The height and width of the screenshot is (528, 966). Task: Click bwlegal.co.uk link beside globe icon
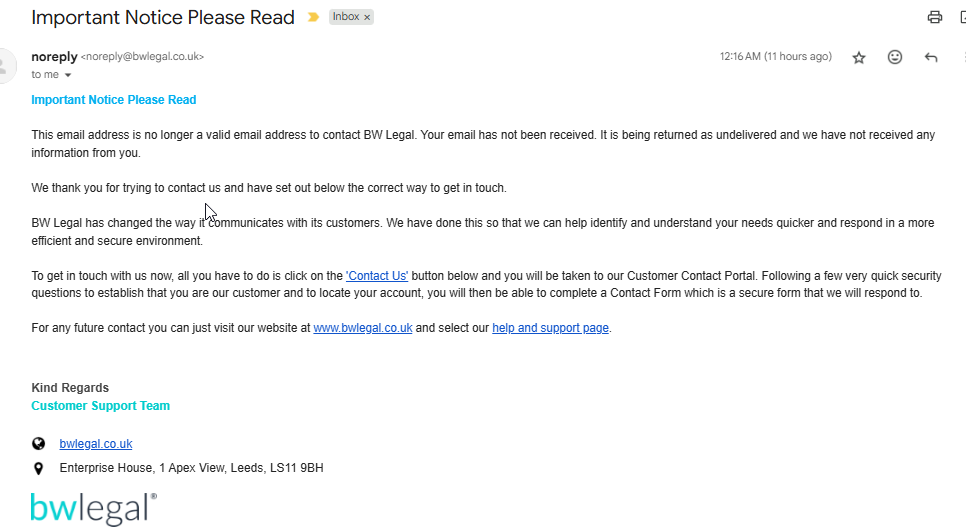96,444
